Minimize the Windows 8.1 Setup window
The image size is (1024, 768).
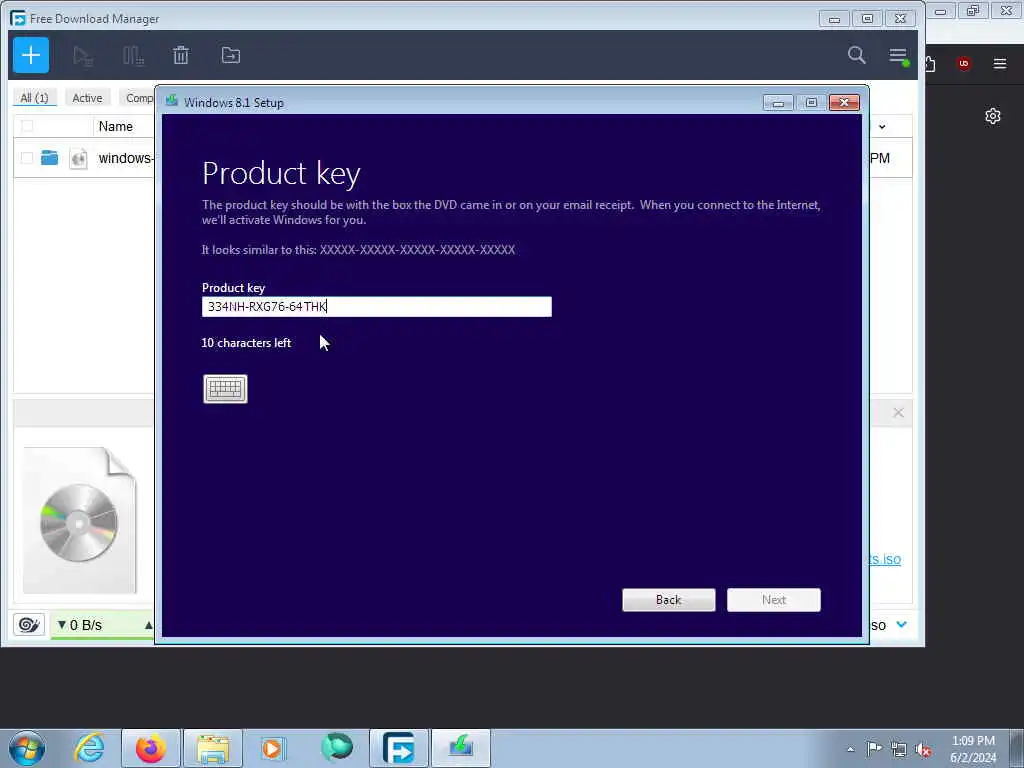[778, 103]
